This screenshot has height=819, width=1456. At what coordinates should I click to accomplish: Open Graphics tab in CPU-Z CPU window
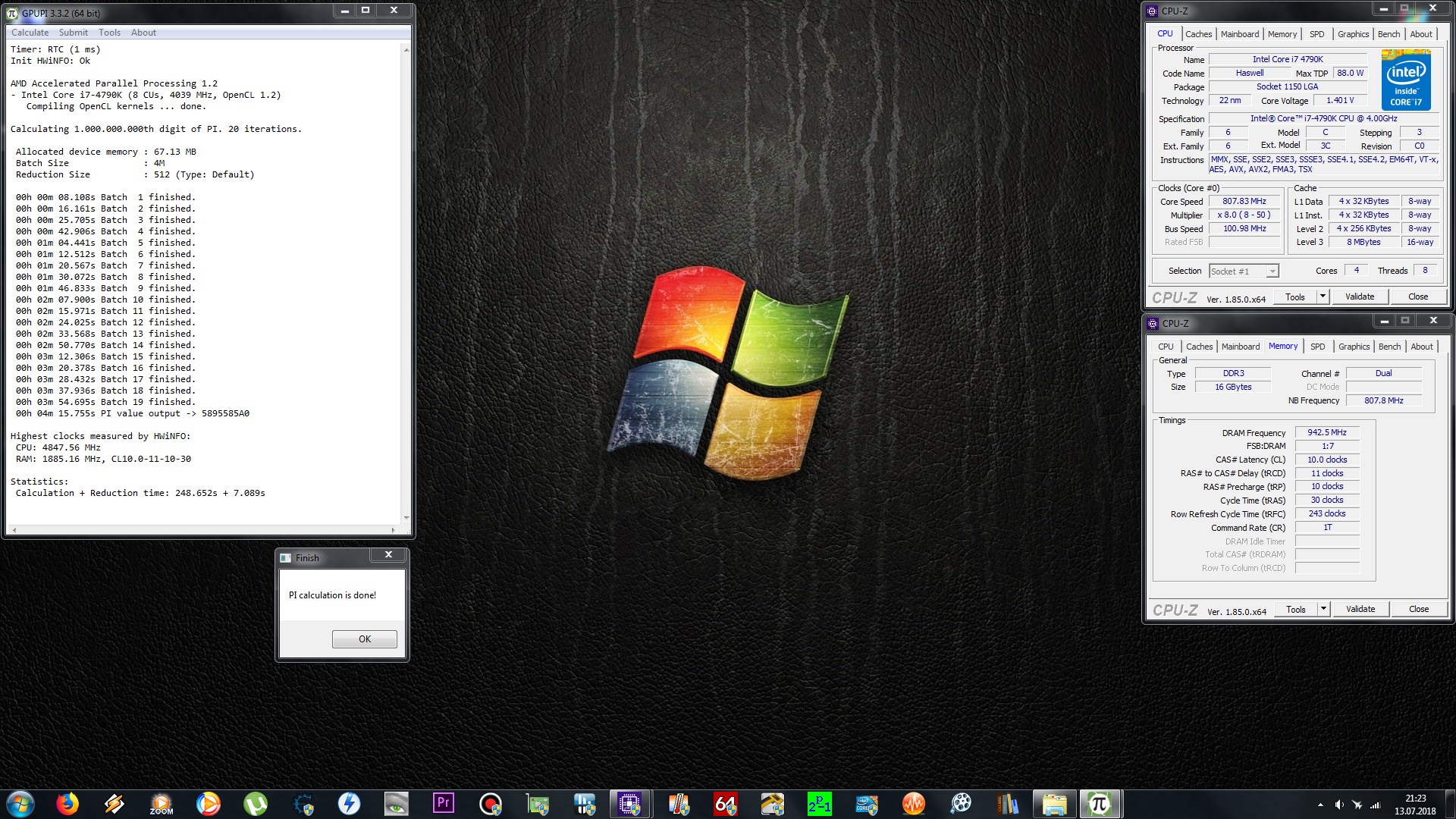coord(1353,34)
